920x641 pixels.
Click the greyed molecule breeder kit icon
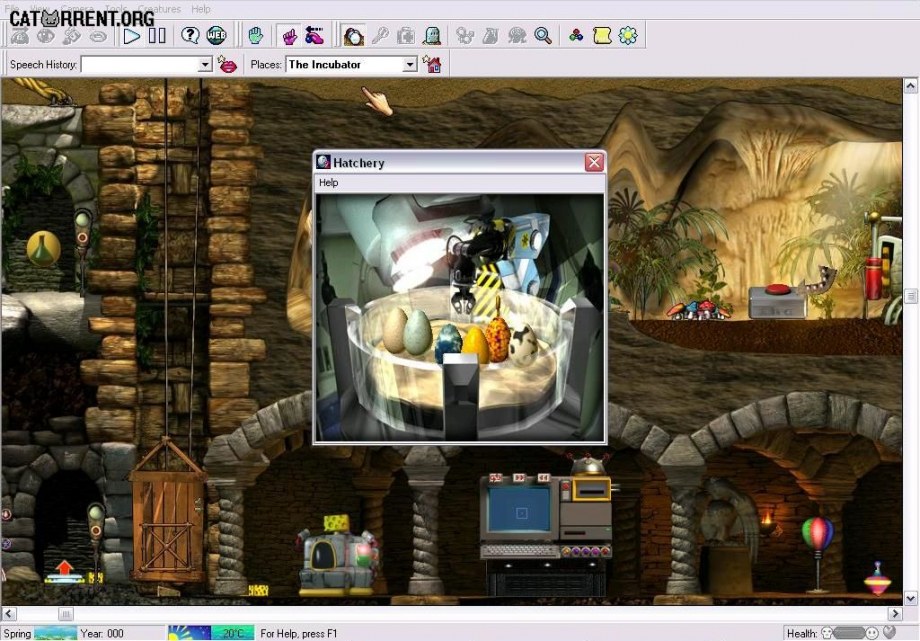coord(465,36)
